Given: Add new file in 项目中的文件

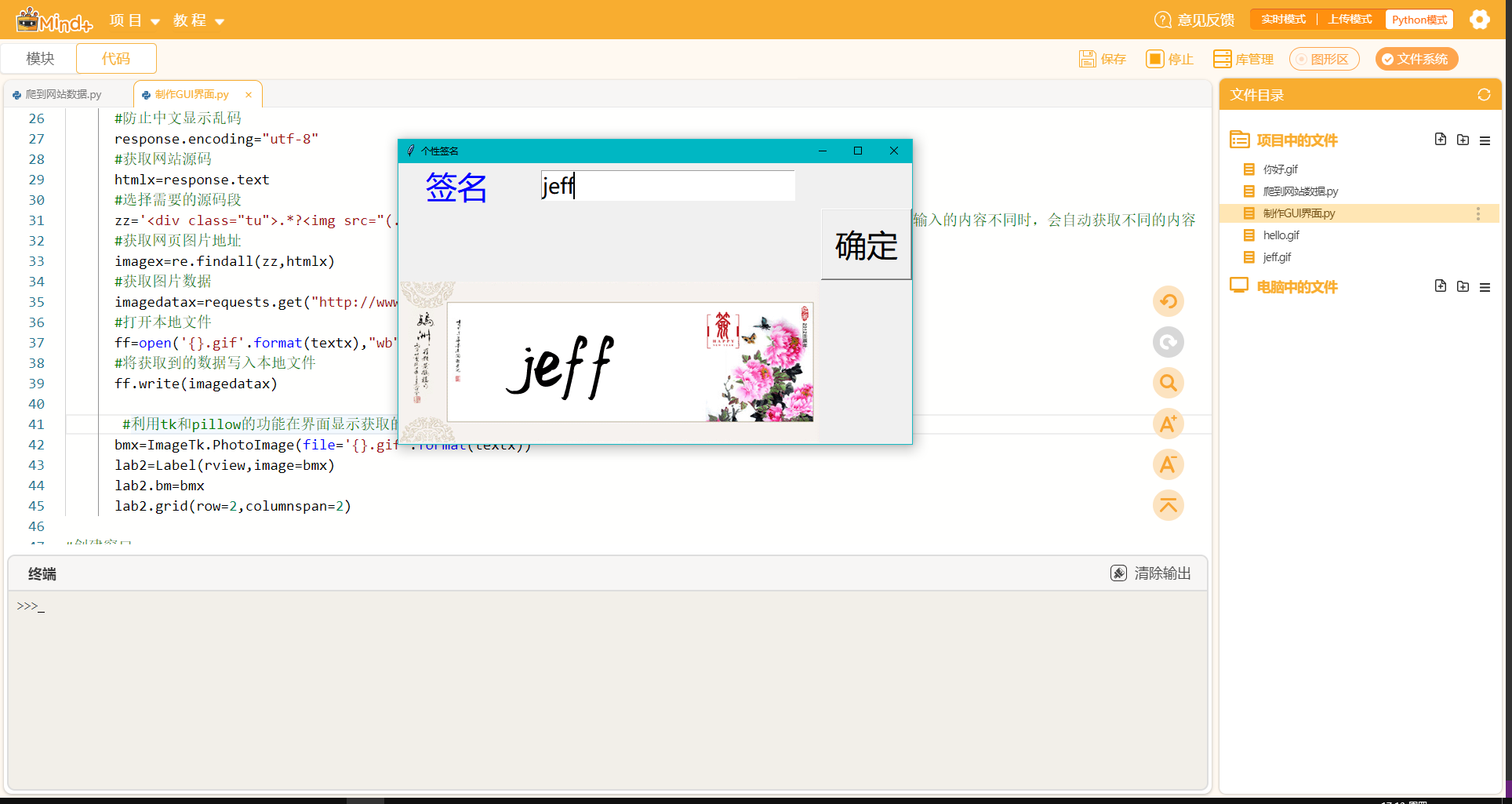Looking at the screenshot, I should (x=1441, y=140).
